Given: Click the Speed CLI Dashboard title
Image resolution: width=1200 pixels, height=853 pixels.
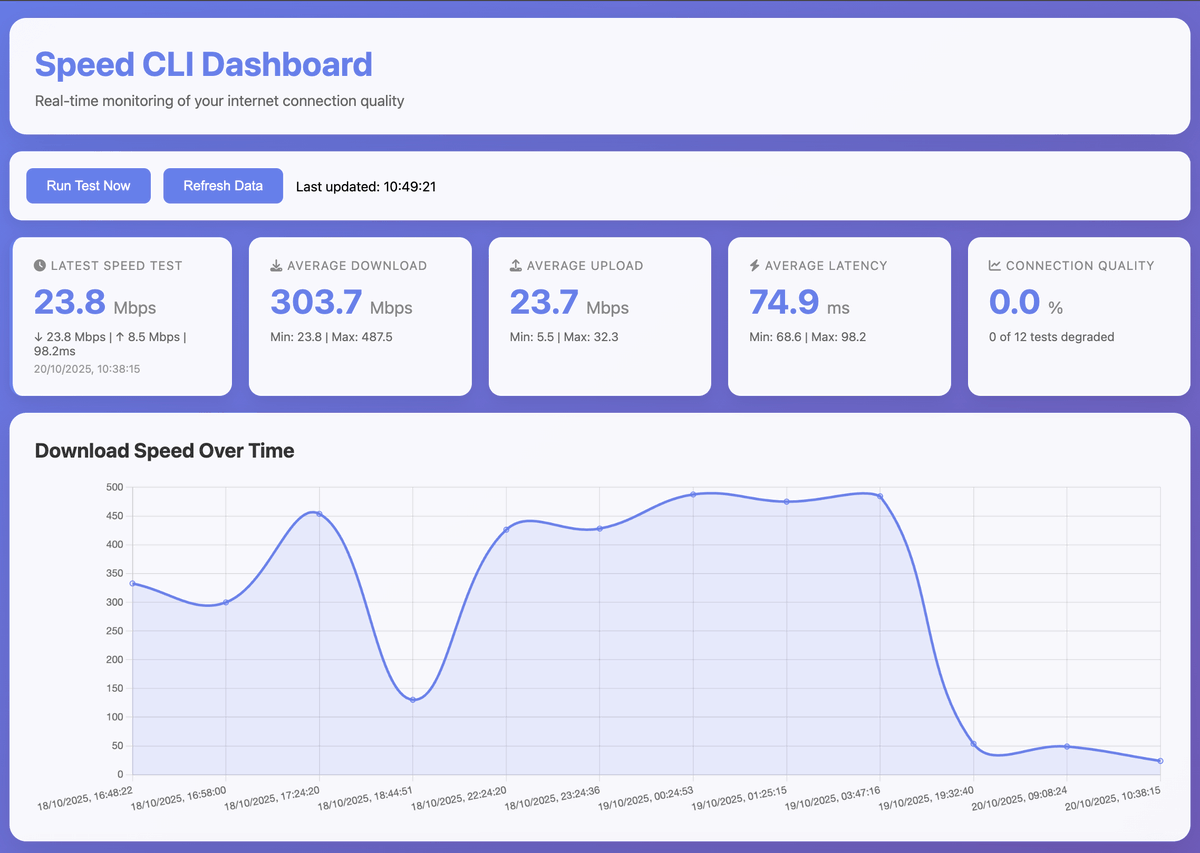Looking at the screenshot, I should coord(203,64).
